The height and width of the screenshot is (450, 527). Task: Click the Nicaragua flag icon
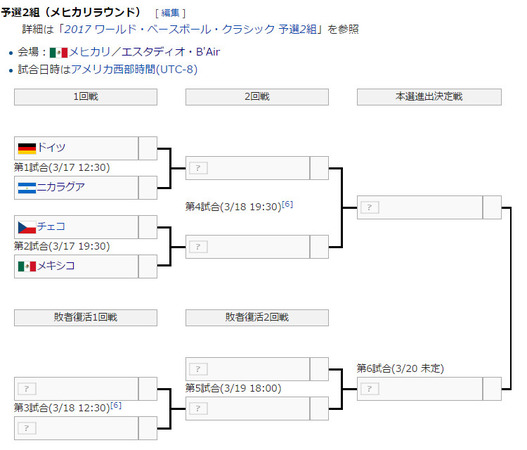tap(27, 188)
